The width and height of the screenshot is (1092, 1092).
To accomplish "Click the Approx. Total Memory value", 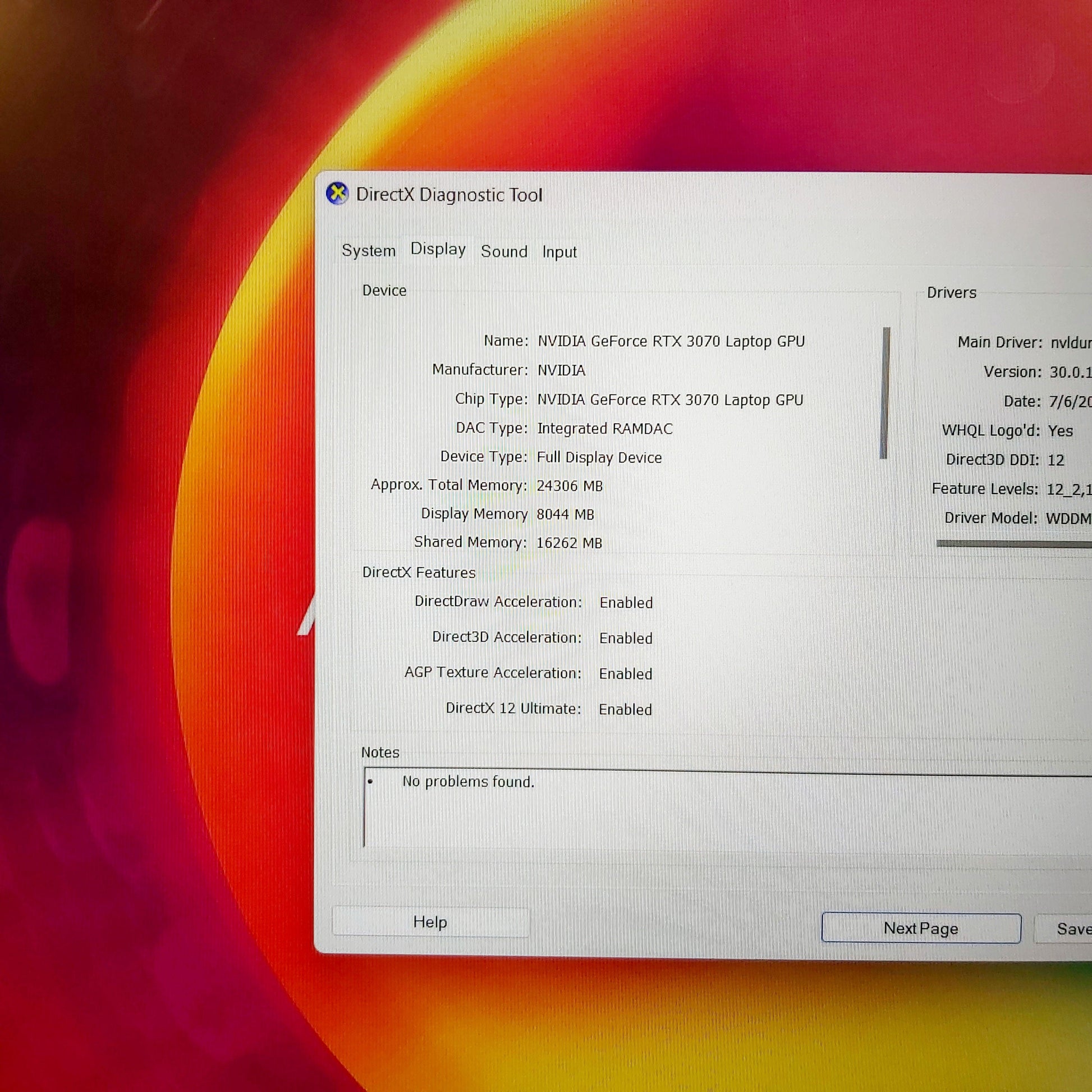I will [x=570, y=486].
